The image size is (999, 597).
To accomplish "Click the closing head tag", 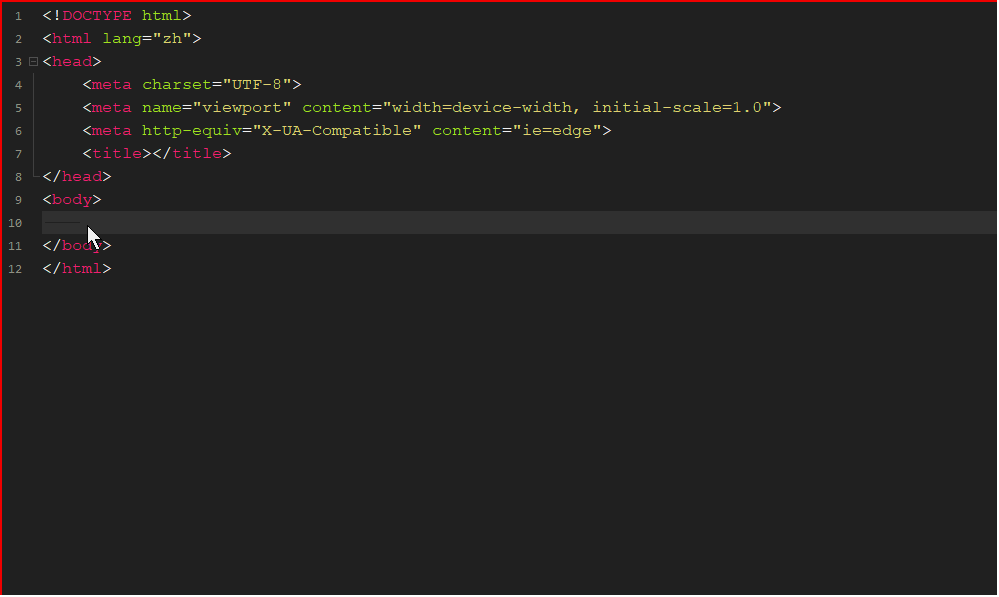I will pos(77,176).
